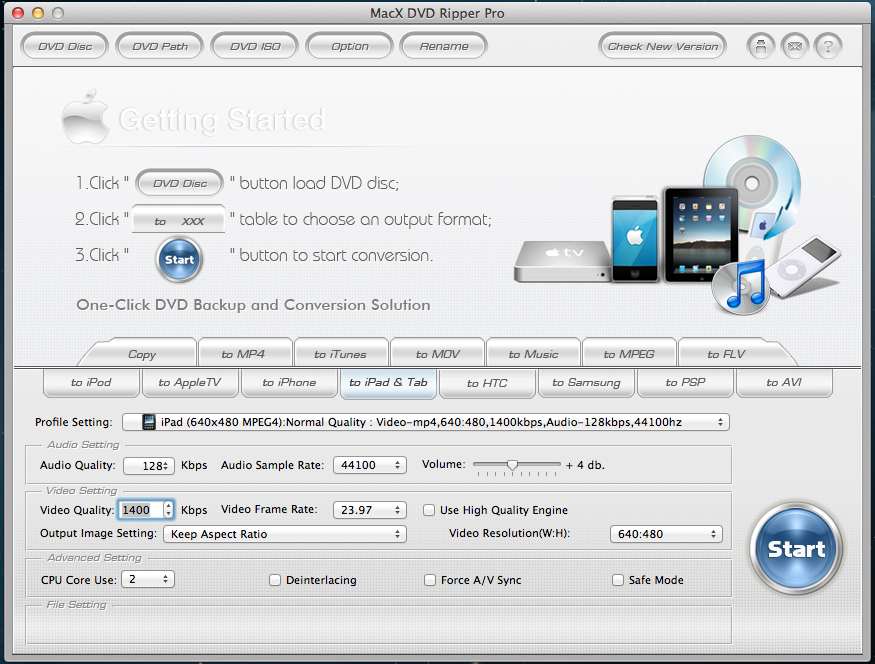This screenshot has width=875, height=664.
Task: Click the iPad device image
Action: click(701, 234)
